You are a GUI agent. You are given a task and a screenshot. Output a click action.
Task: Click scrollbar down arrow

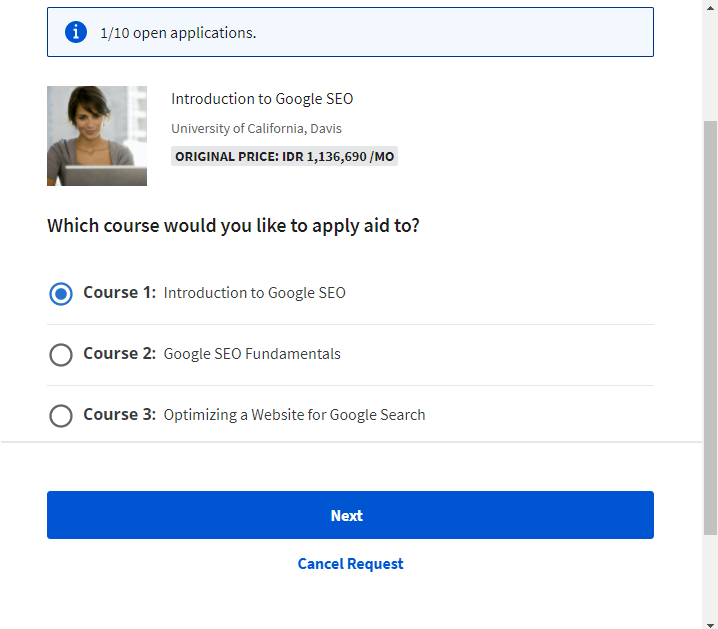[x=710, y=624]
